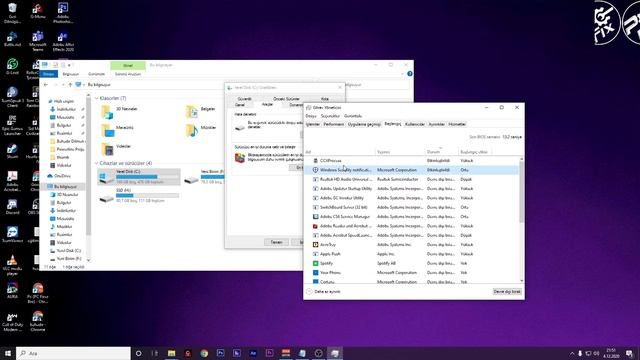Viewport: 640px width, 360px height.
Task: Collapse the Klasörler (7) group
Action: coord(97,98)
